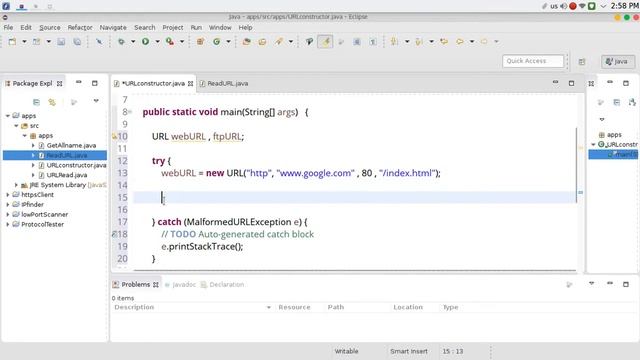Switch to the Javadoc tab
The height and width of the screenshot is (360, 640).
click(180, 284)
